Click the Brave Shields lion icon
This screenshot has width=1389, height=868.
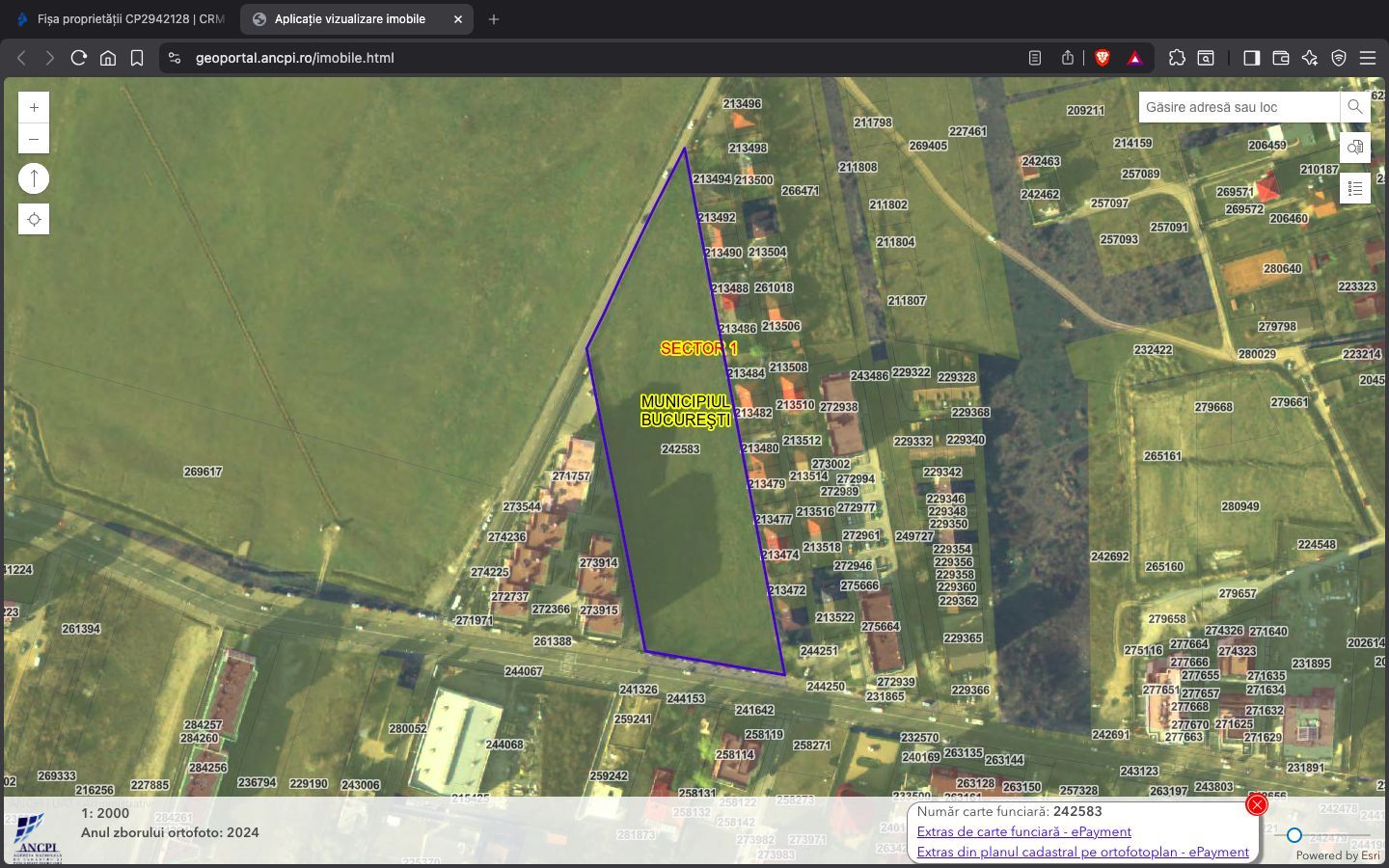(x=1103, y=58)
